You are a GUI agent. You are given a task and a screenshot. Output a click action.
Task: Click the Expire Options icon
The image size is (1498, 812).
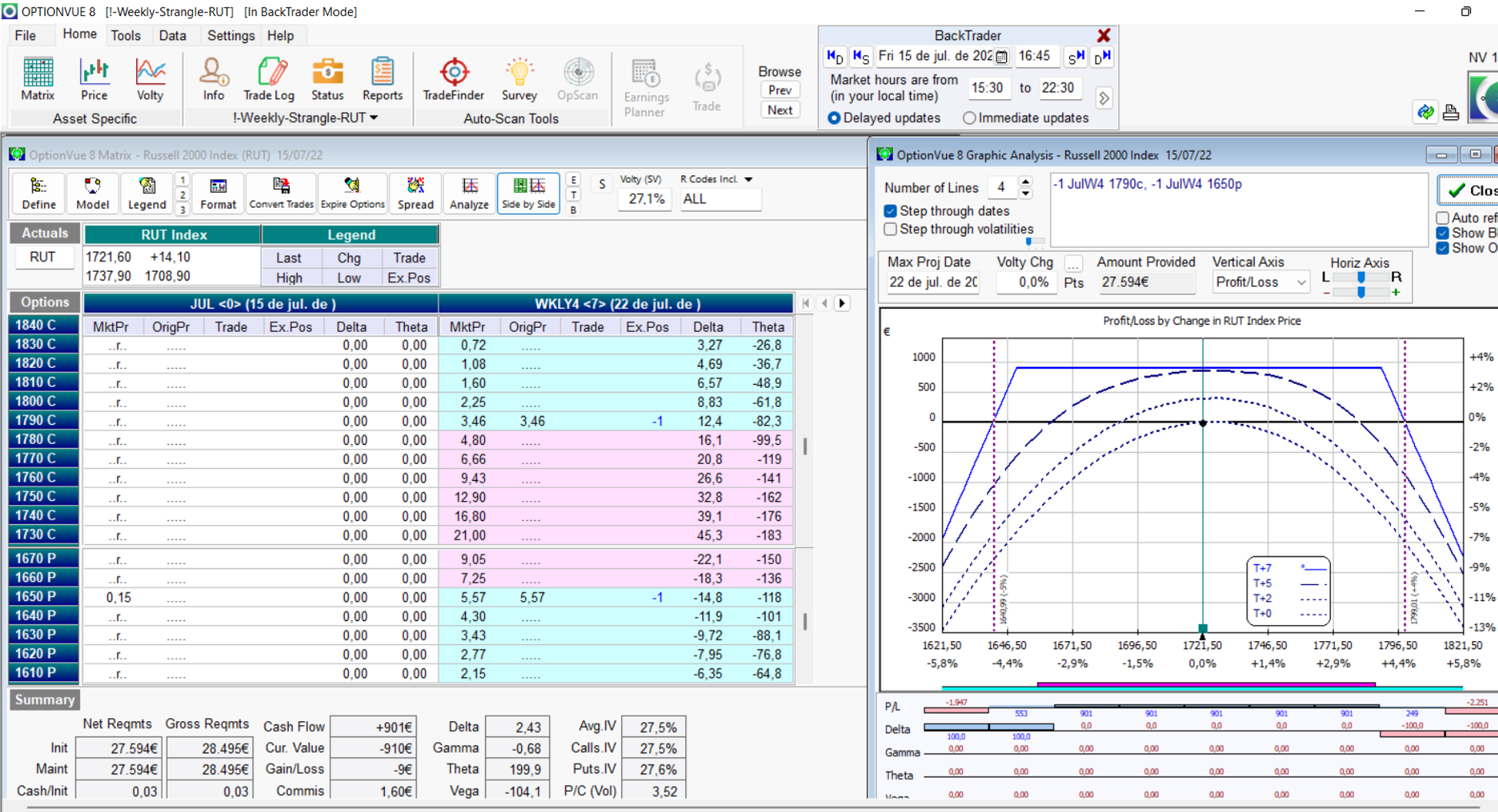pos(353,193)
